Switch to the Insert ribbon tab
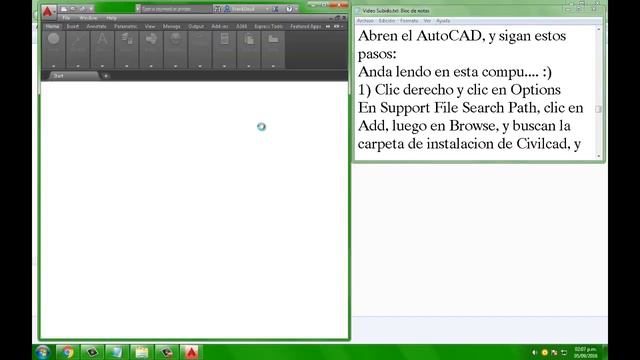Viewport: 640px width, 360px height. click(x=73, y=26)
